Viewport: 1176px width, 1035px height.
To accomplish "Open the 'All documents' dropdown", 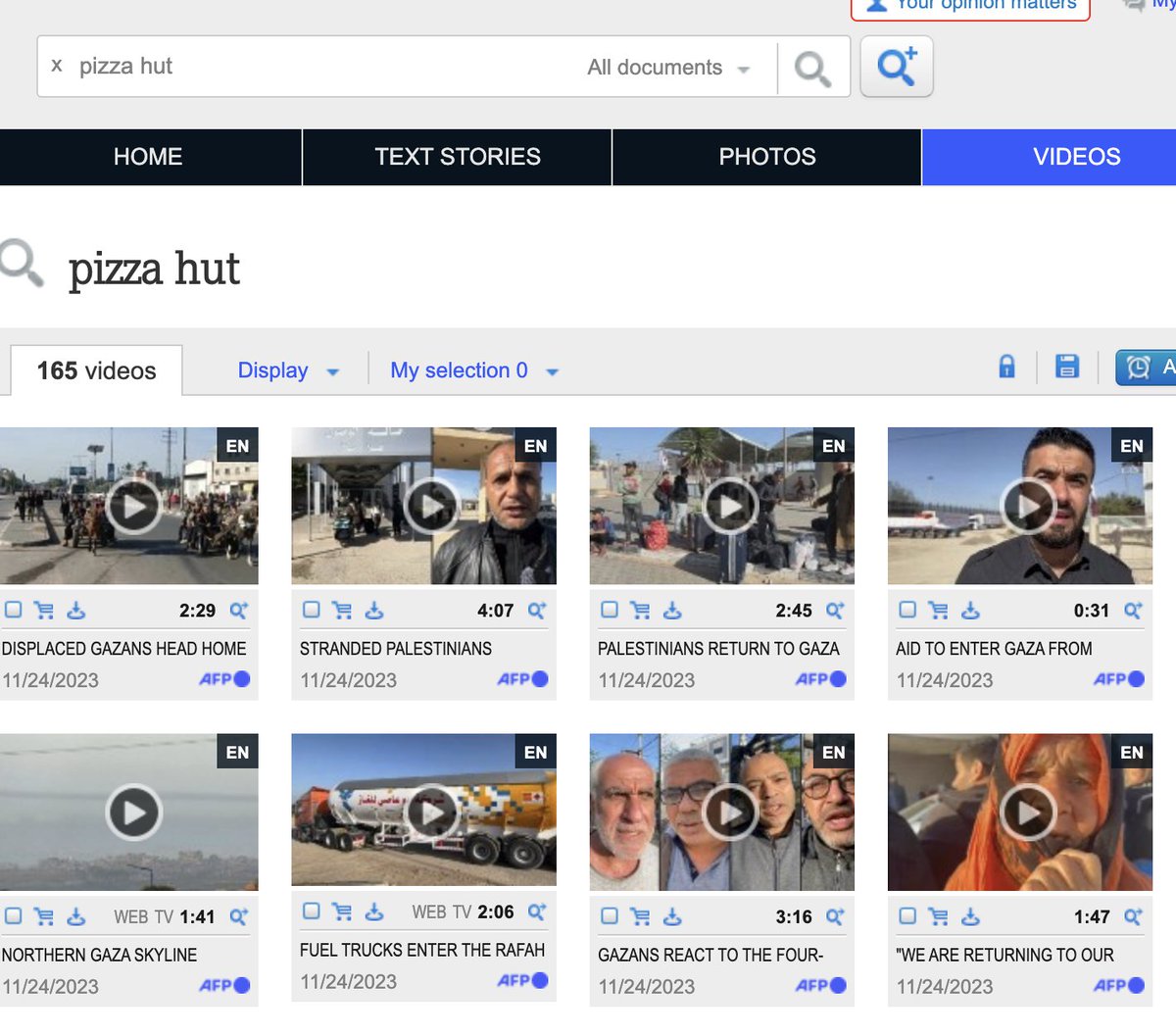I will coord(668,68).
